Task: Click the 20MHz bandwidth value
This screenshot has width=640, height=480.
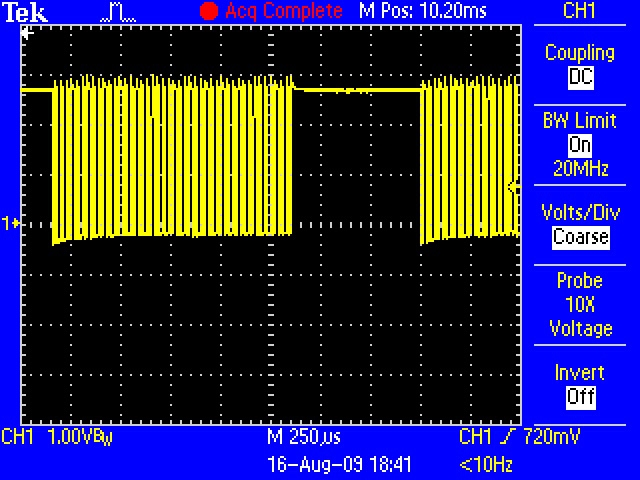Action: pyautogui.click(x=580, y=169)
